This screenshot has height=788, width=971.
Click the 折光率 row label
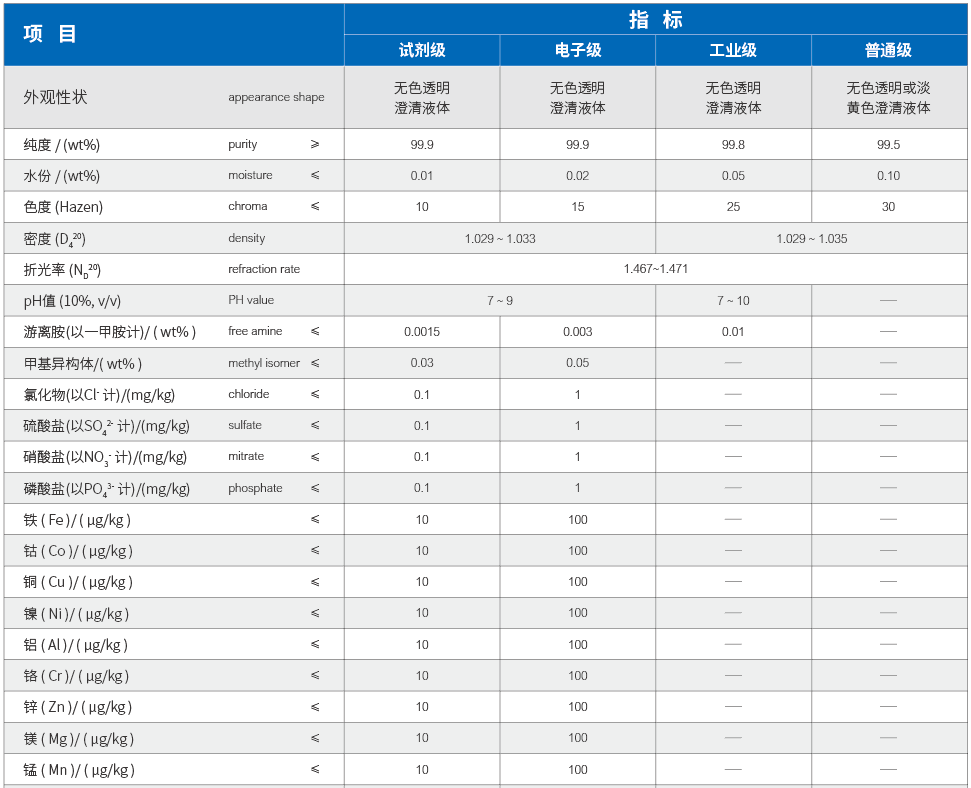tap(62, 270)
